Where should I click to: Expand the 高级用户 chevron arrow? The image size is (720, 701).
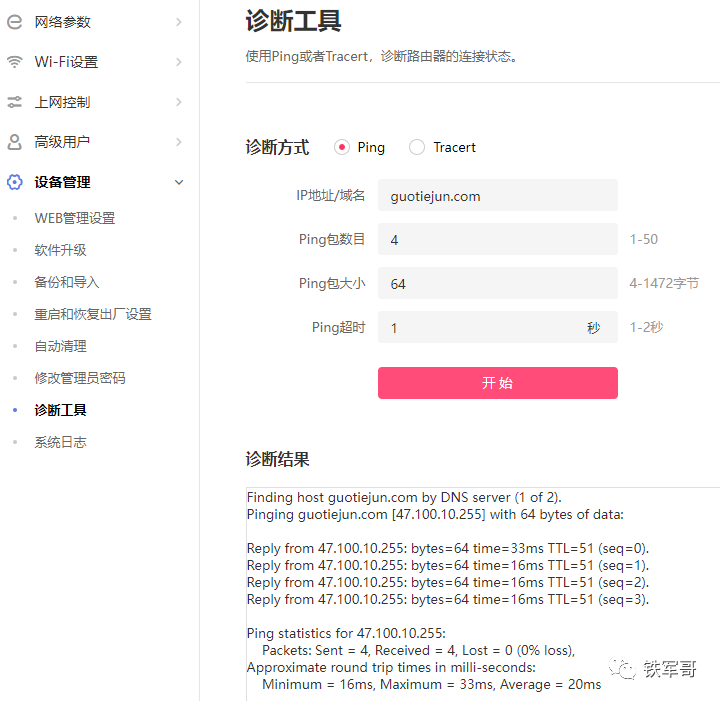point(179,142)
